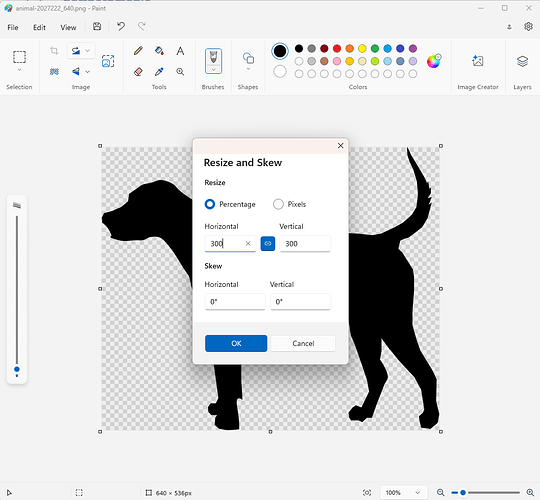Toggle maintain aspect ratio link
This screenshot has height=500, width=540.
coord(268,243)
